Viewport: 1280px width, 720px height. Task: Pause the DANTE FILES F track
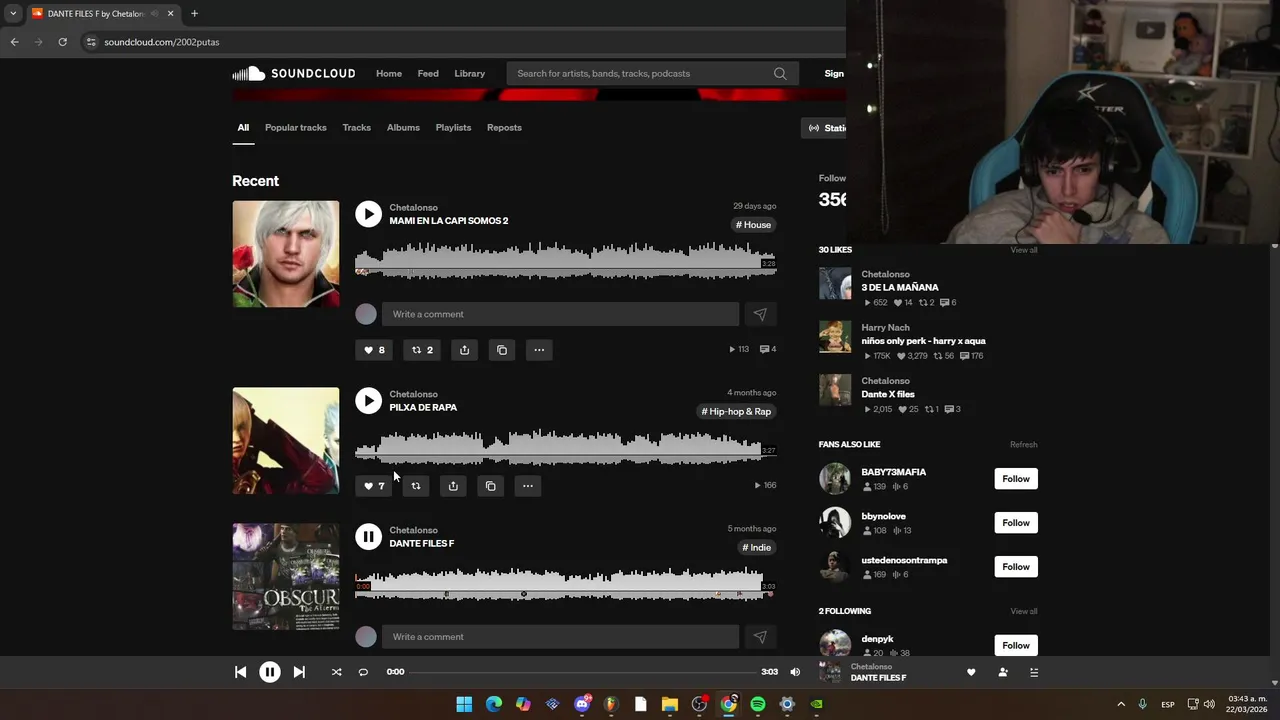(368, 537)
